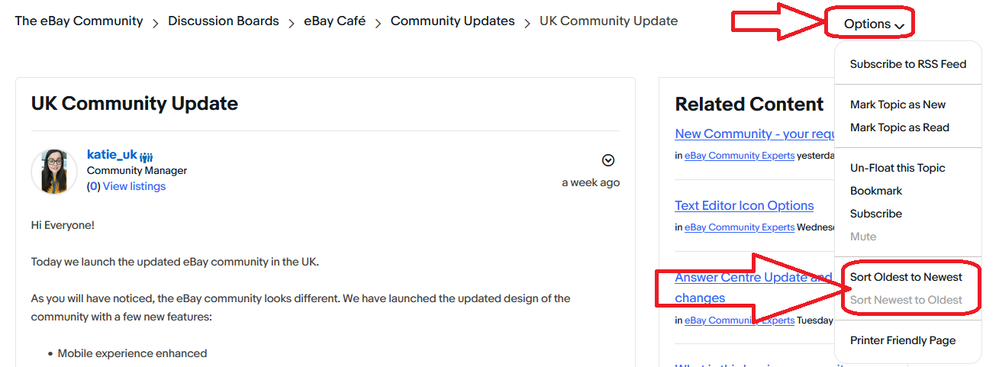999x367 pixels.
Task: Go to Community Updates breadcrumb
Action: click(452, 21)
